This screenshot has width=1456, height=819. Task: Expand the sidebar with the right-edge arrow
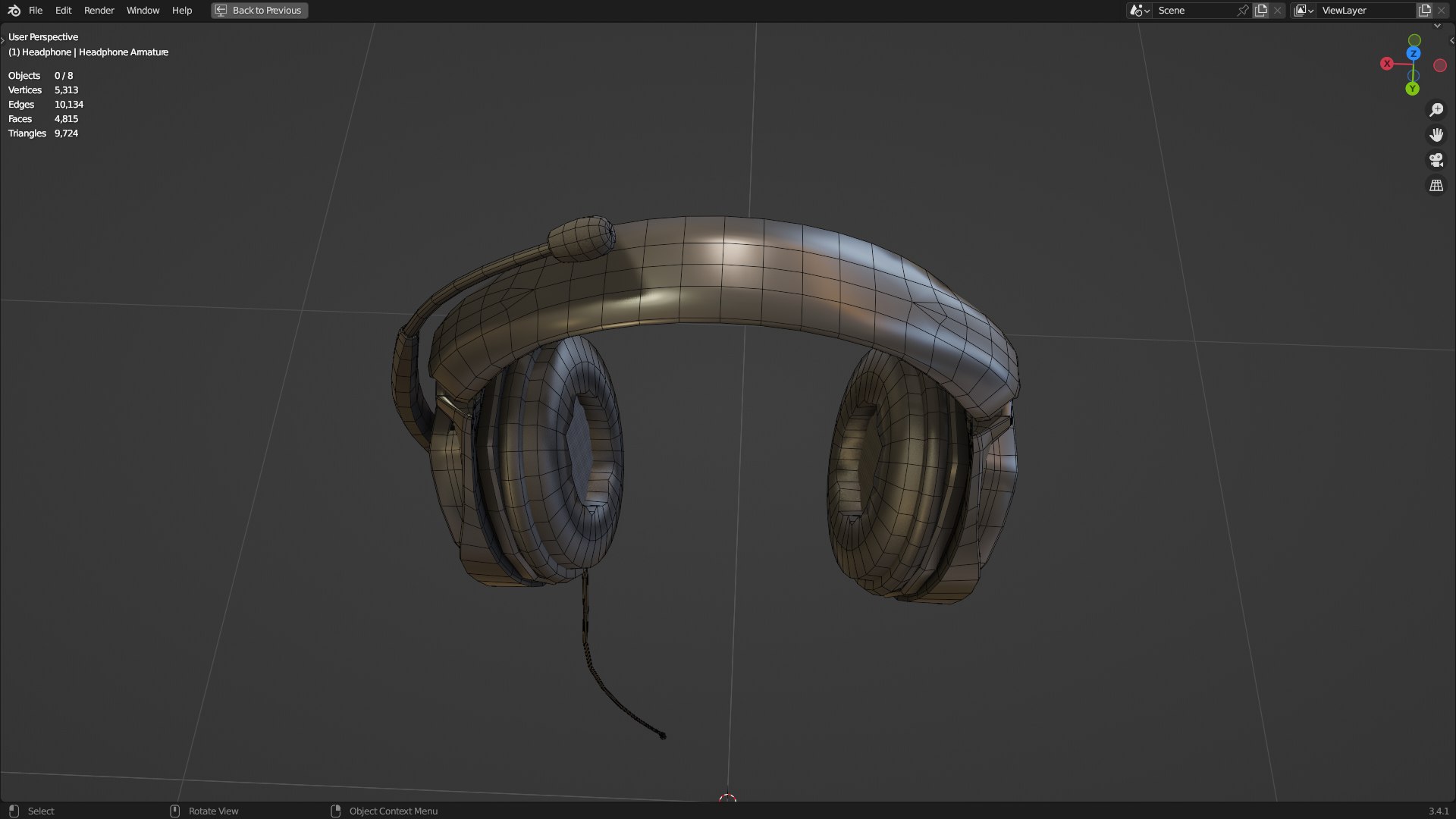coord(1451,41)
